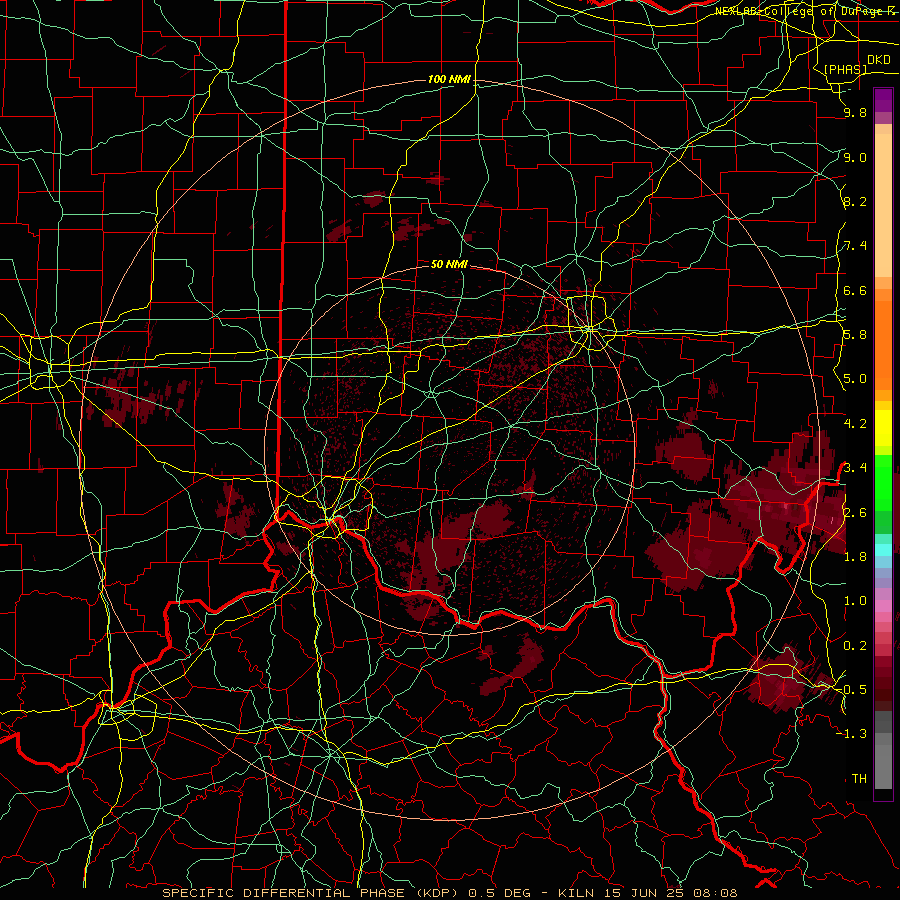Select the purple top segment of the color scale

pyautogui.click(x=883, y=100)
